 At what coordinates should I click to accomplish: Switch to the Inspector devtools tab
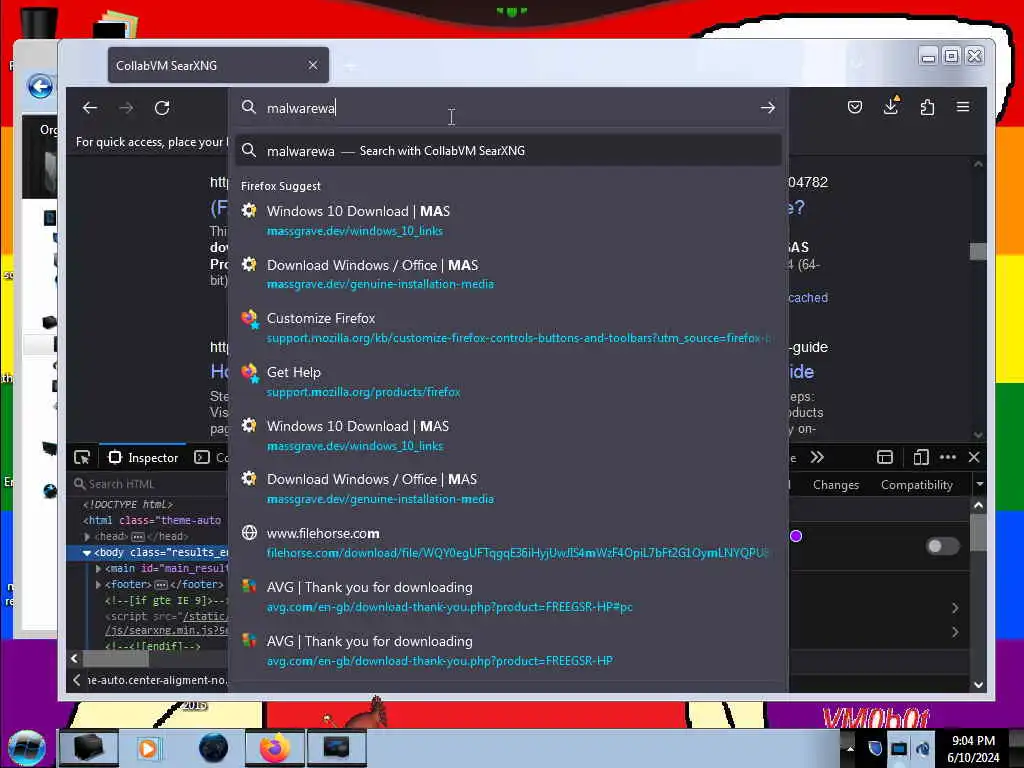(x=143, y=458)
